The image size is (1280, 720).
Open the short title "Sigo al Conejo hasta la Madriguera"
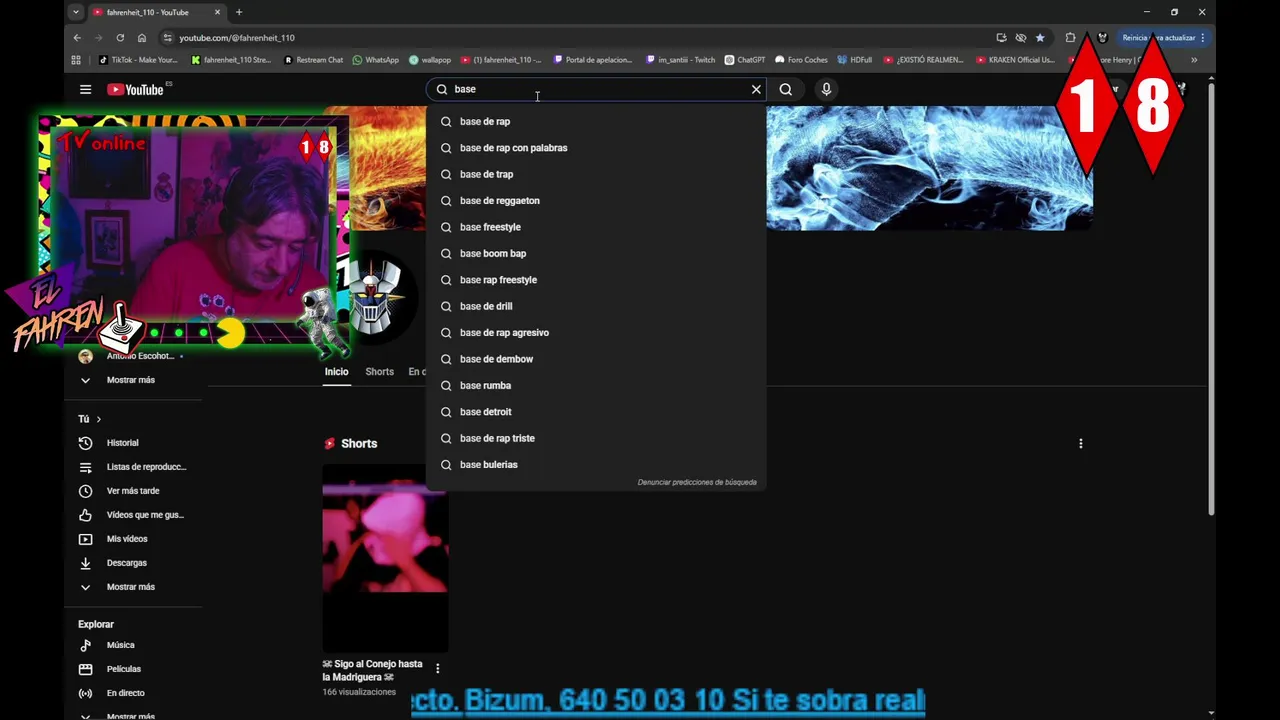372,670
